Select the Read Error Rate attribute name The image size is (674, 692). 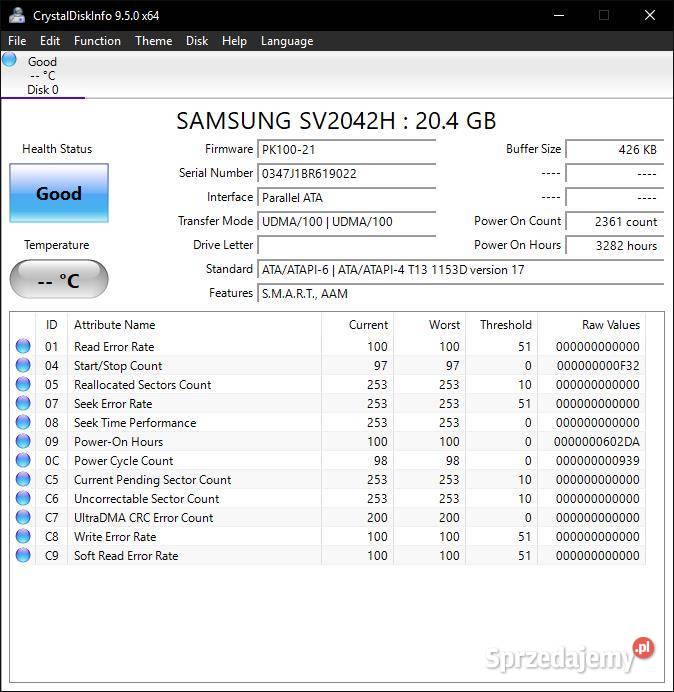click(114, 347)
